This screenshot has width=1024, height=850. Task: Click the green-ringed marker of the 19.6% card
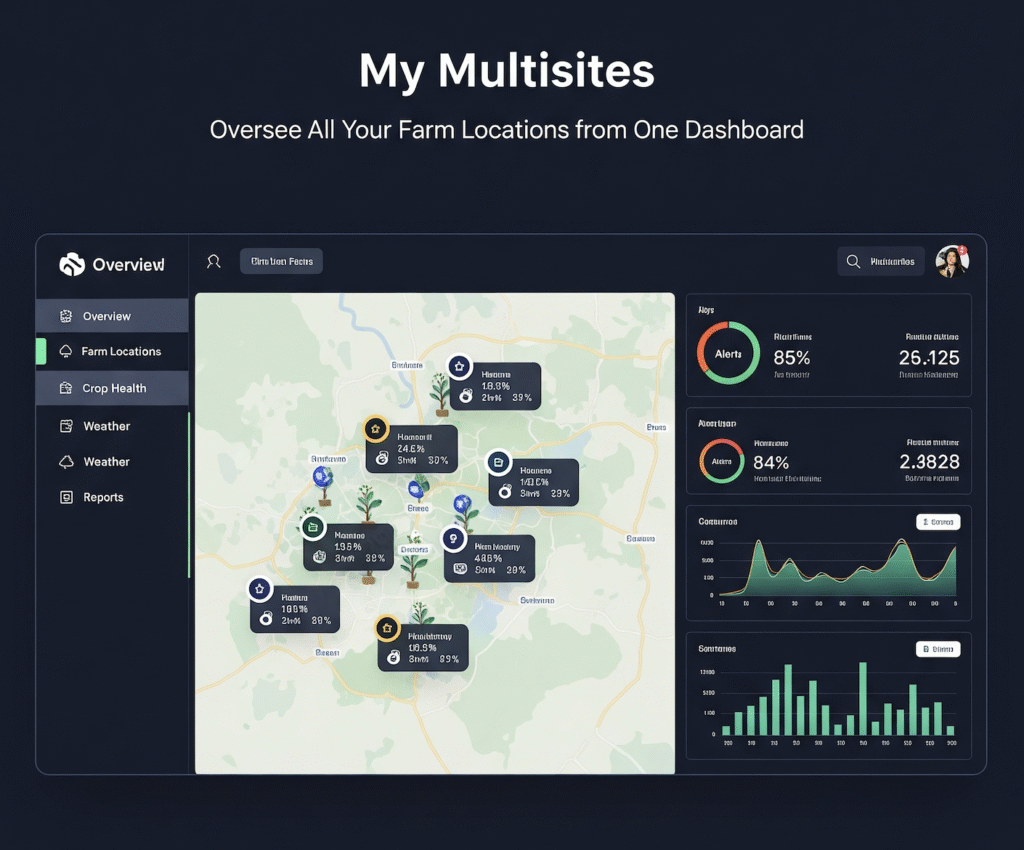(312, 526)
